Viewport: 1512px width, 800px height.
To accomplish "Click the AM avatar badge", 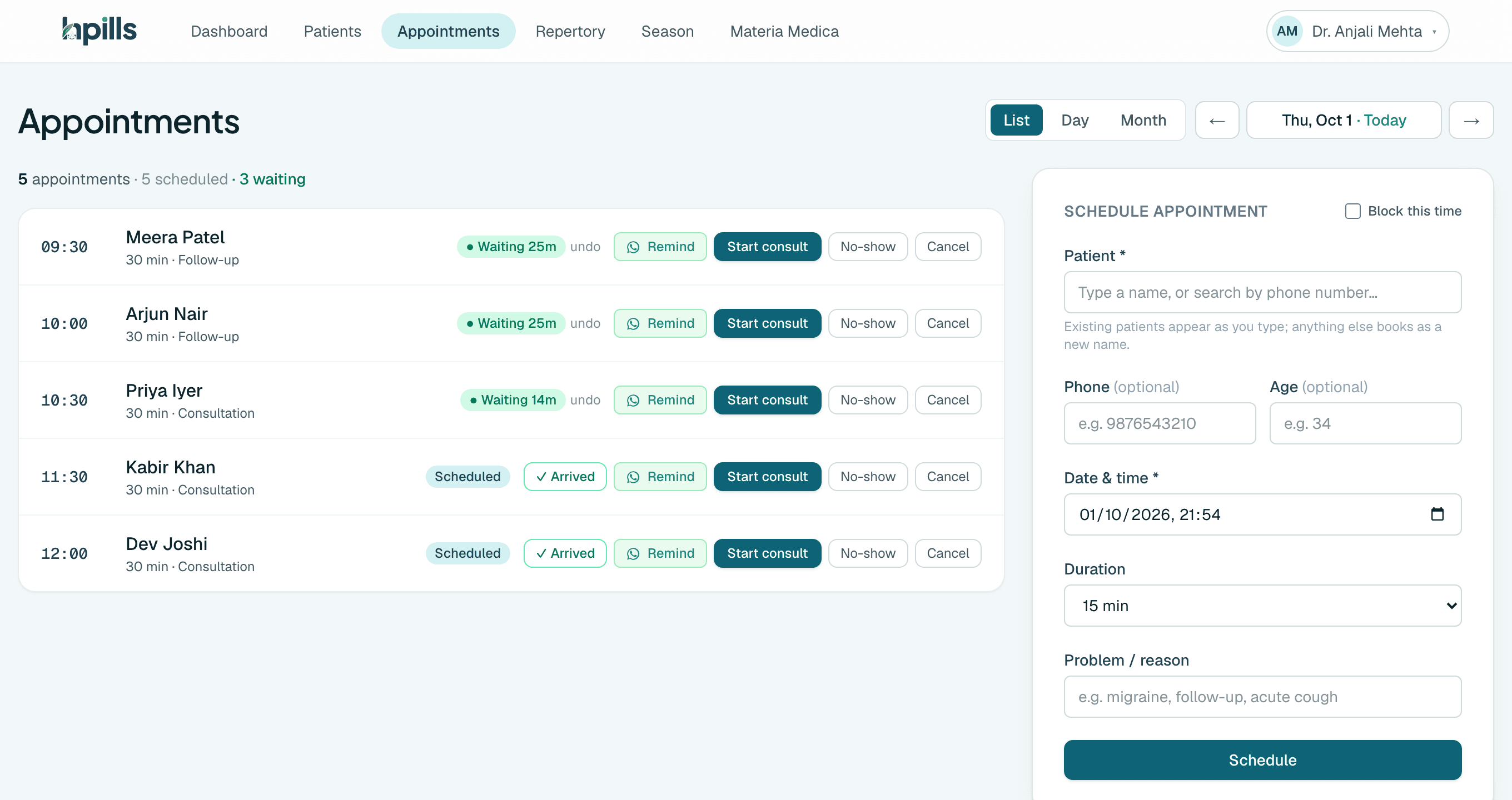I will (1287, 31).
